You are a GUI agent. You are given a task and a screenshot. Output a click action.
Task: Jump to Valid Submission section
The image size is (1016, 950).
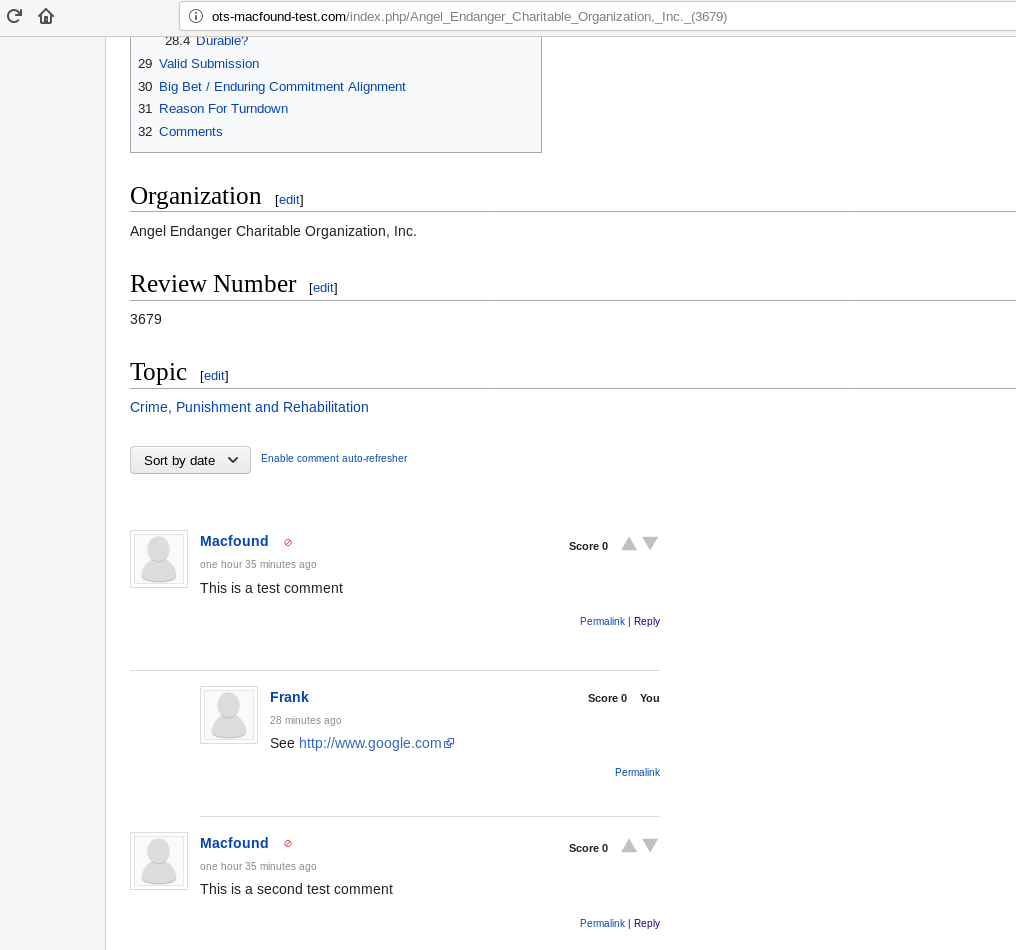[x=209, y=64]
